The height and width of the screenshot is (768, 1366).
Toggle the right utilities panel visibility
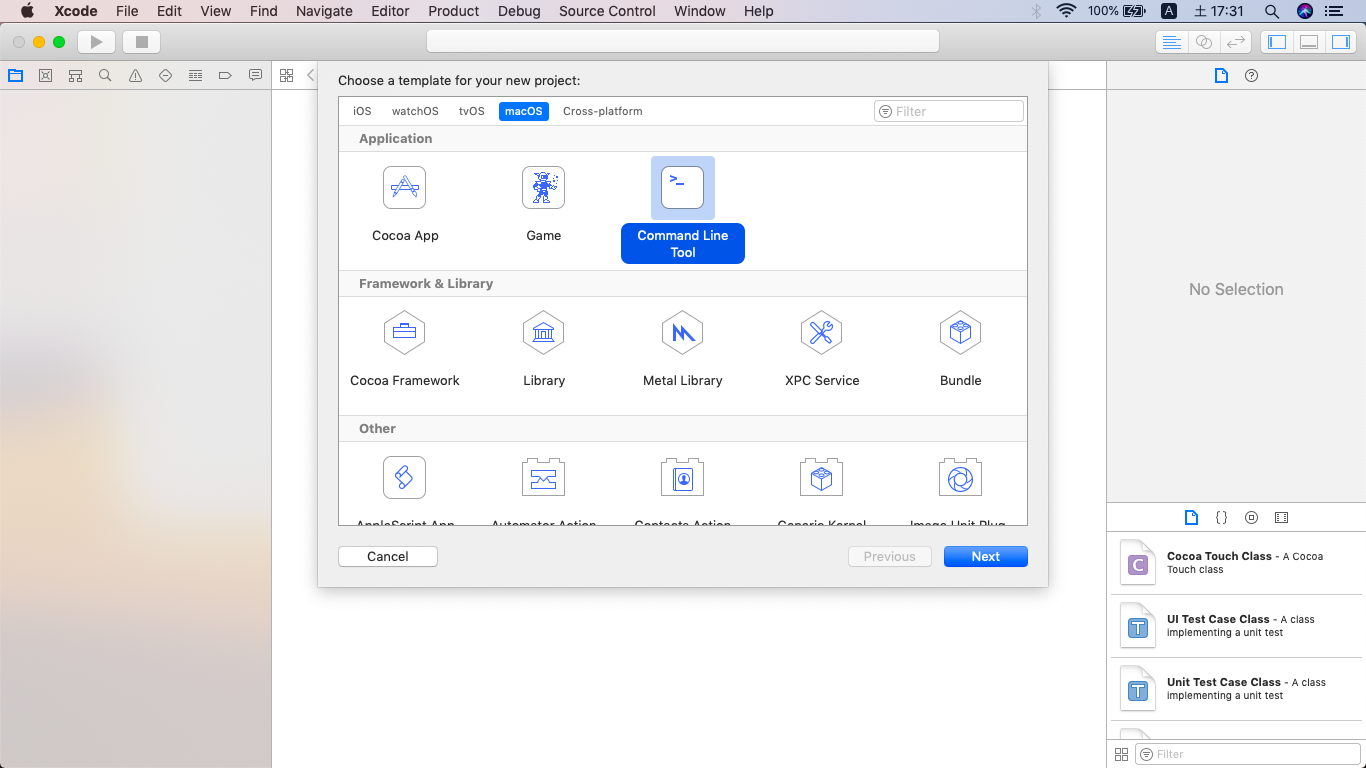pyautogui.click(x=1340, y=41)
